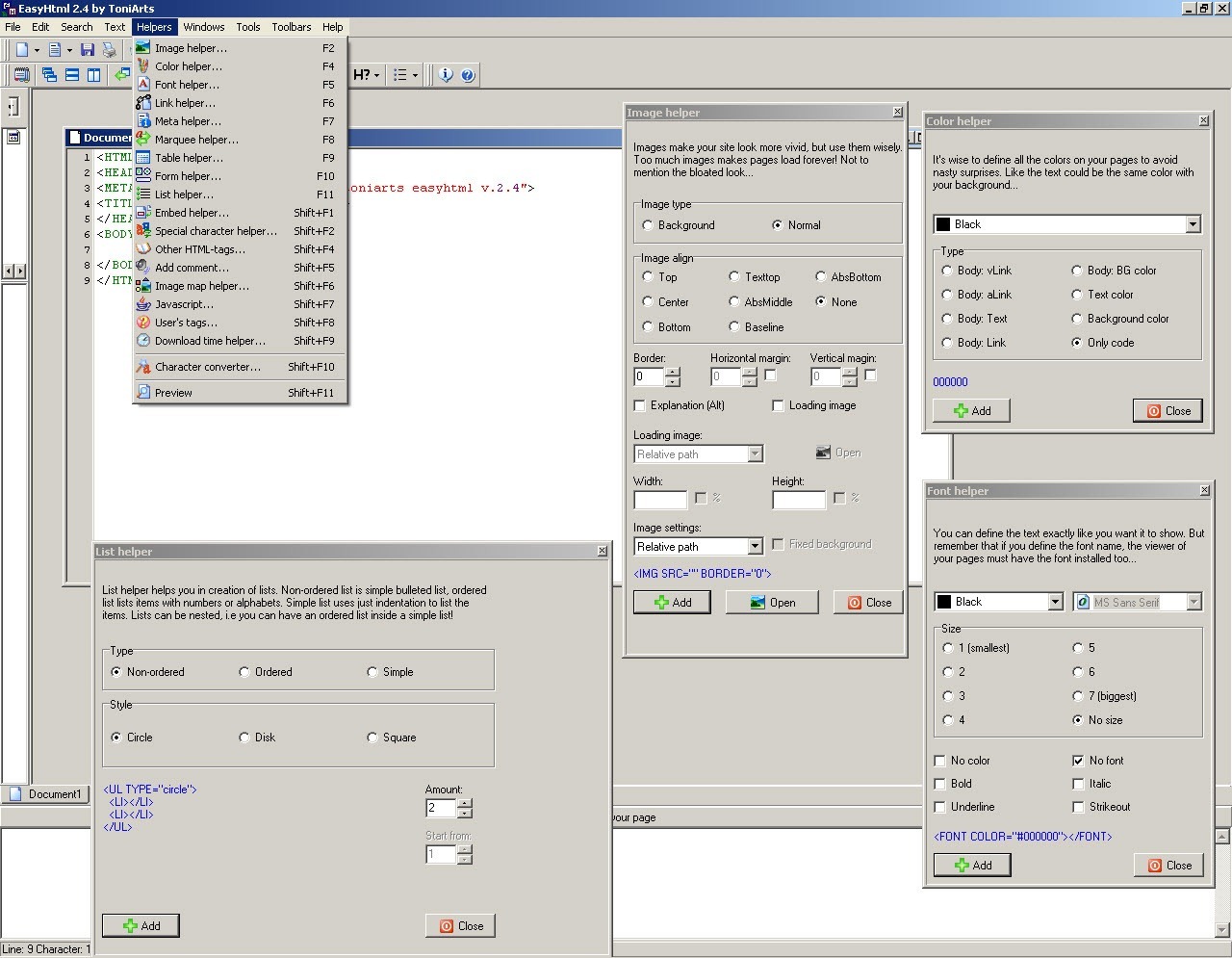Image resolution: width=1232 pixels, height=958 pixels.
Task: Click Meta helper icon in Helpers menu
Action: pyautogui.click(x=143, y=120)
